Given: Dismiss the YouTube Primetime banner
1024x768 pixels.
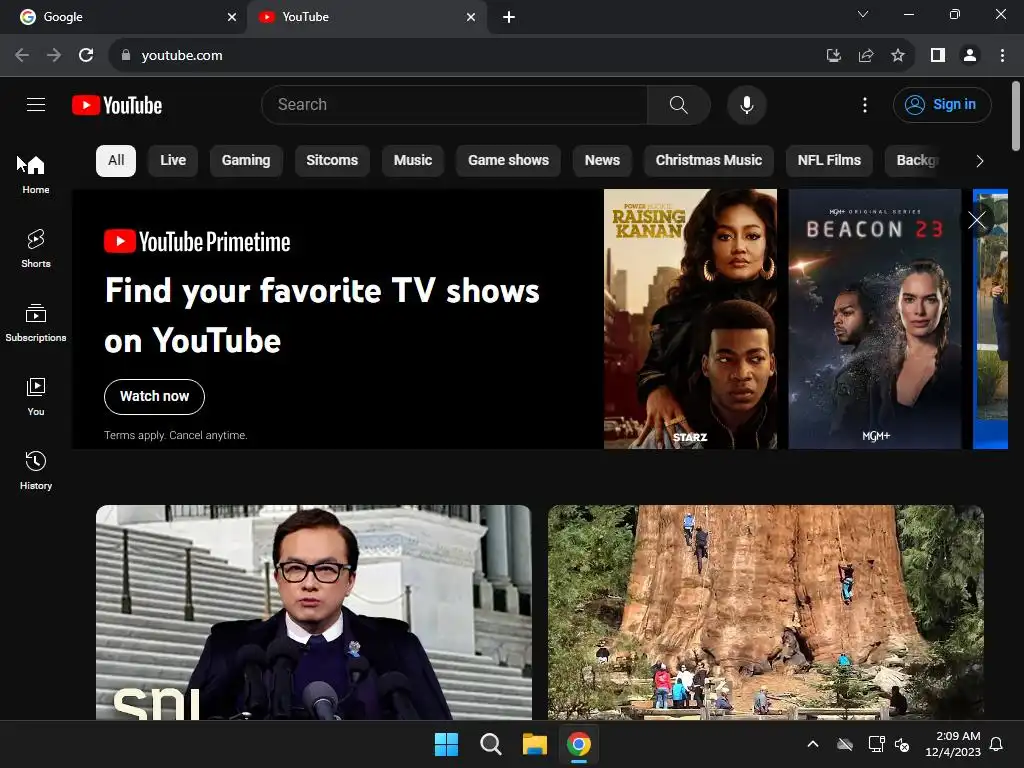Looking at the screenshot, I should [x=976, y=220].
